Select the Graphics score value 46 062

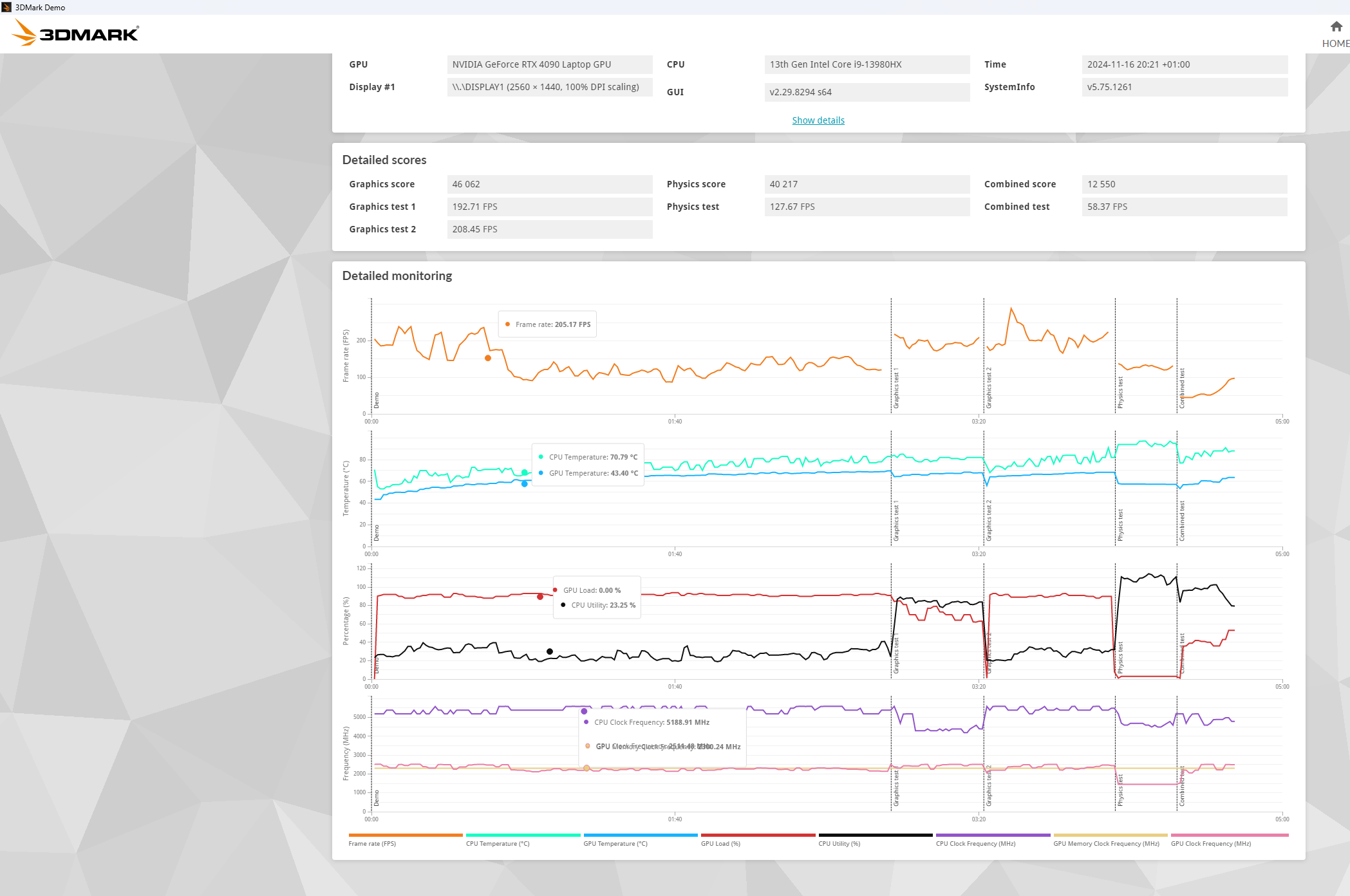(x=550, y=184)
